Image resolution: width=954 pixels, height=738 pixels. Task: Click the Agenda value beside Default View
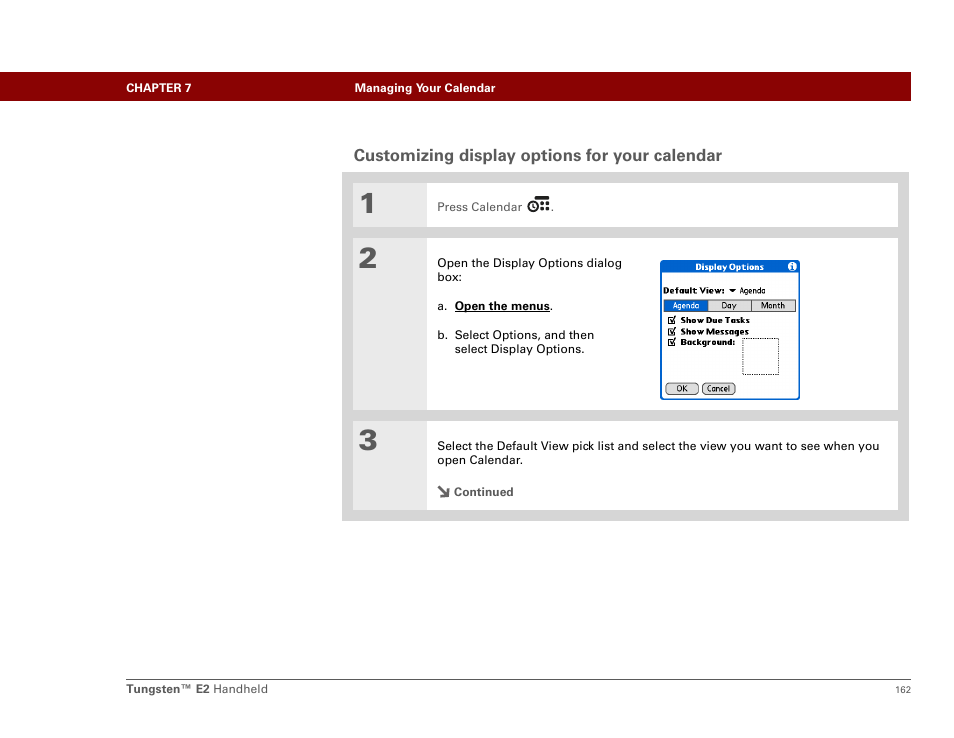(x=753, y=291)
